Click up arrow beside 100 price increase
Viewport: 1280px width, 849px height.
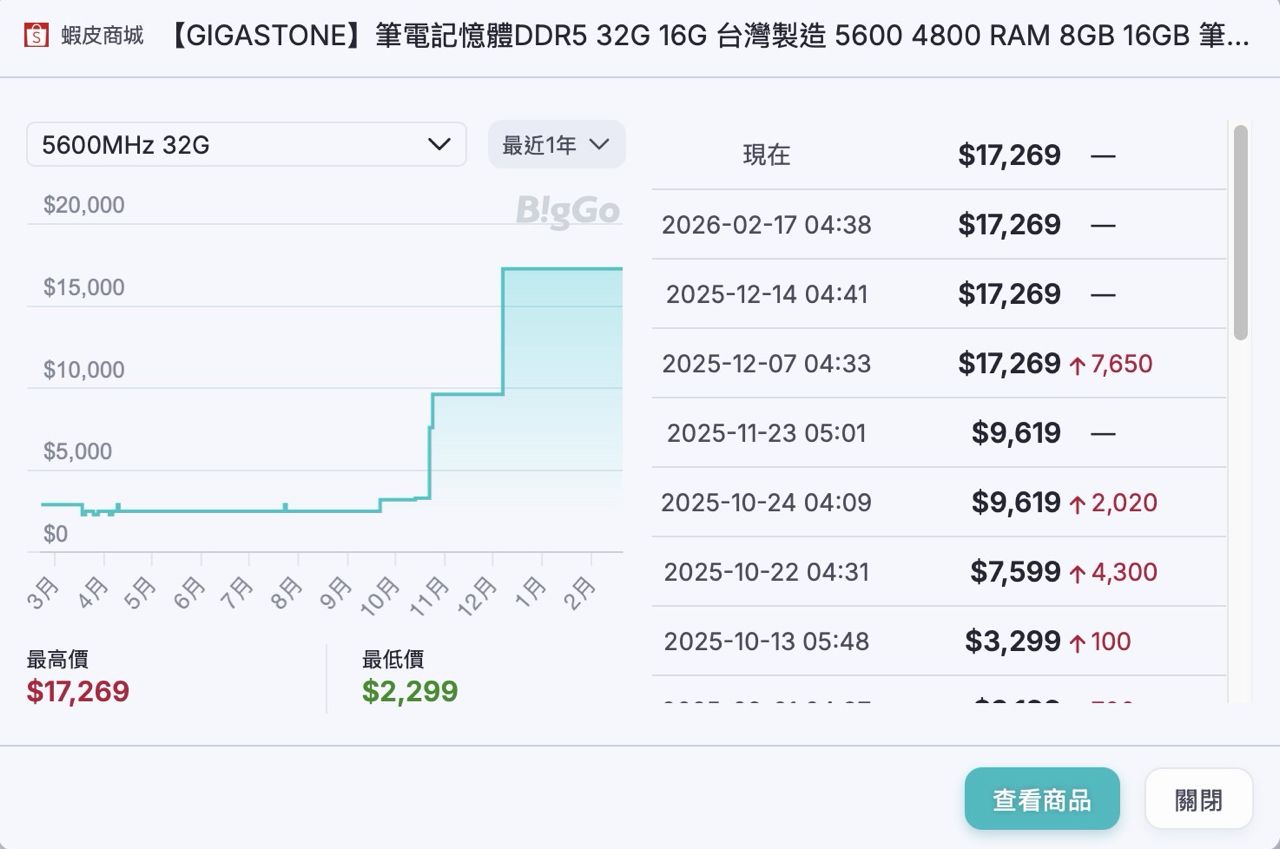tap(1077, 643)
